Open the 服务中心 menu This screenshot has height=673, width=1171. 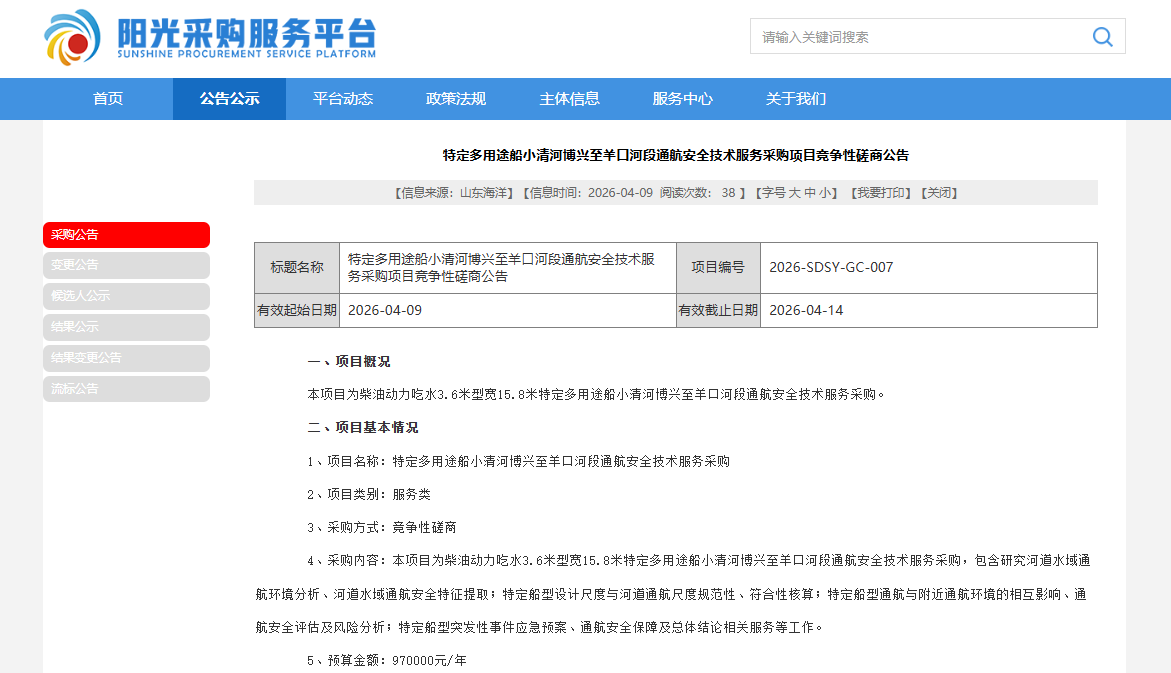point(682,99)
